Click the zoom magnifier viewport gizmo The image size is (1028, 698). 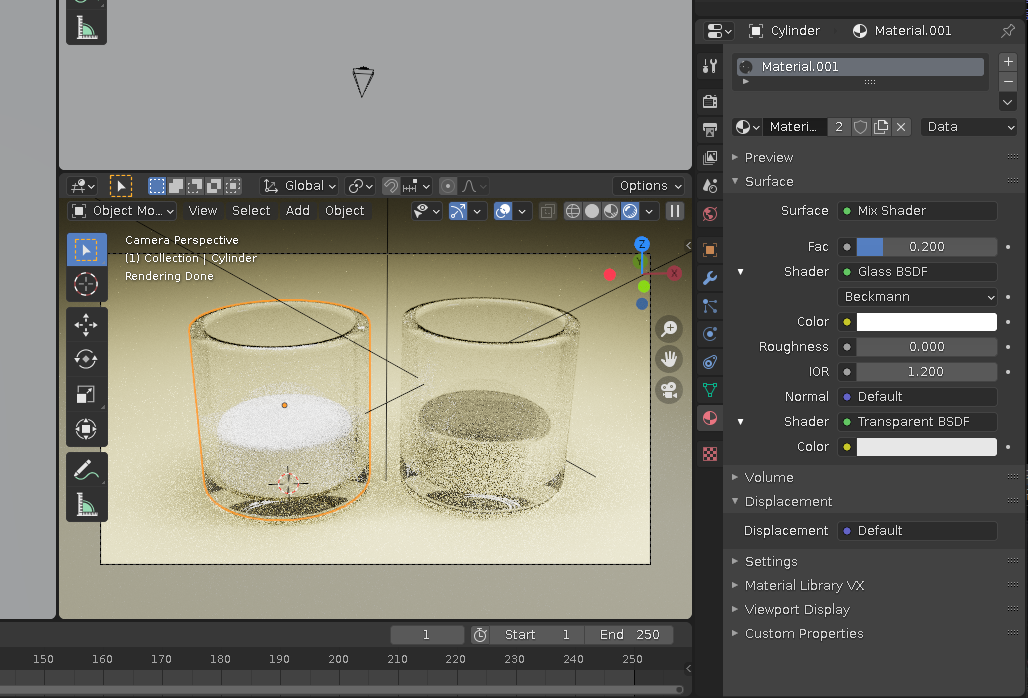coord(669,329)
